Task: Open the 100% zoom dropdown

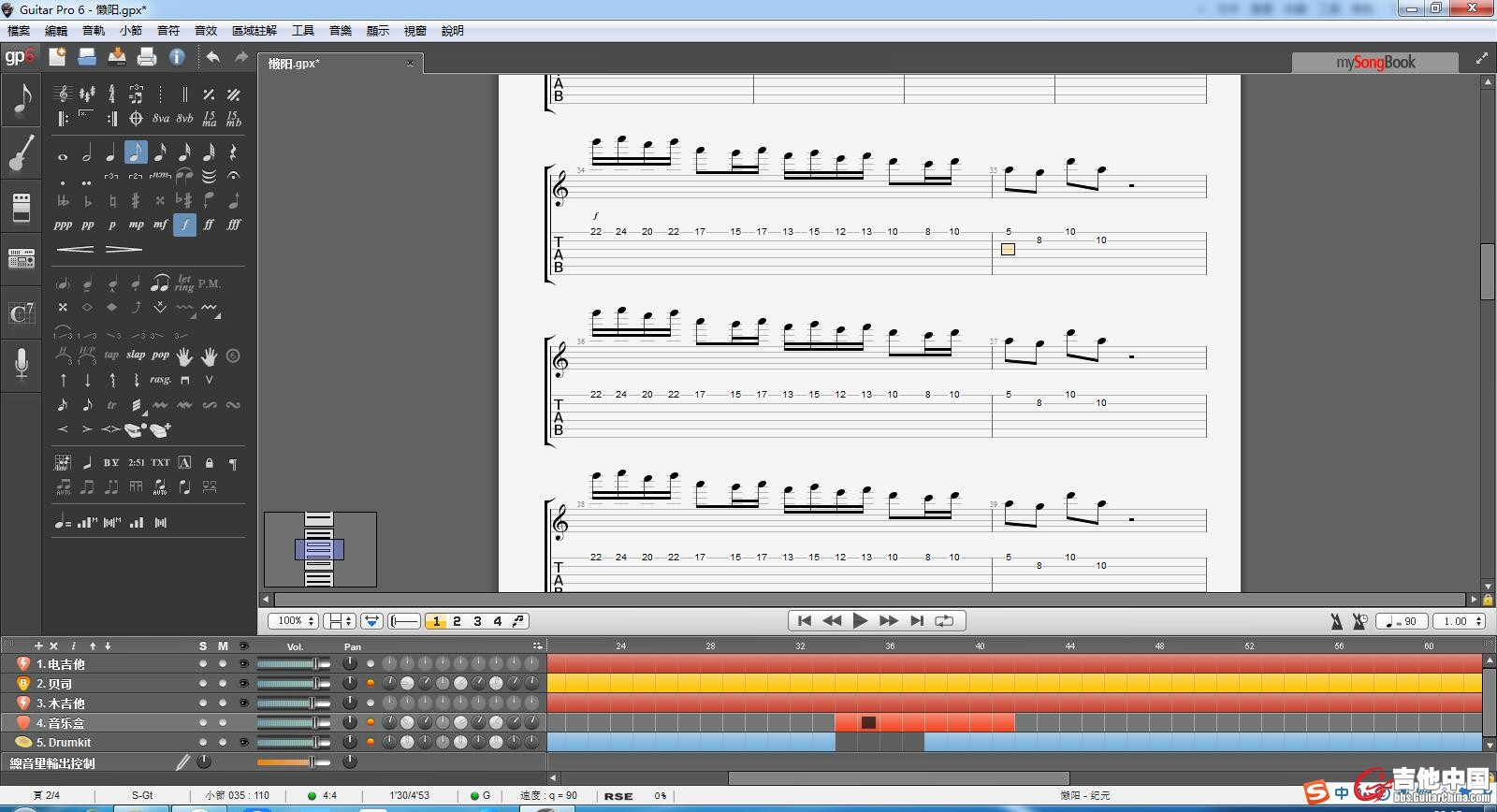Action: 293,621
